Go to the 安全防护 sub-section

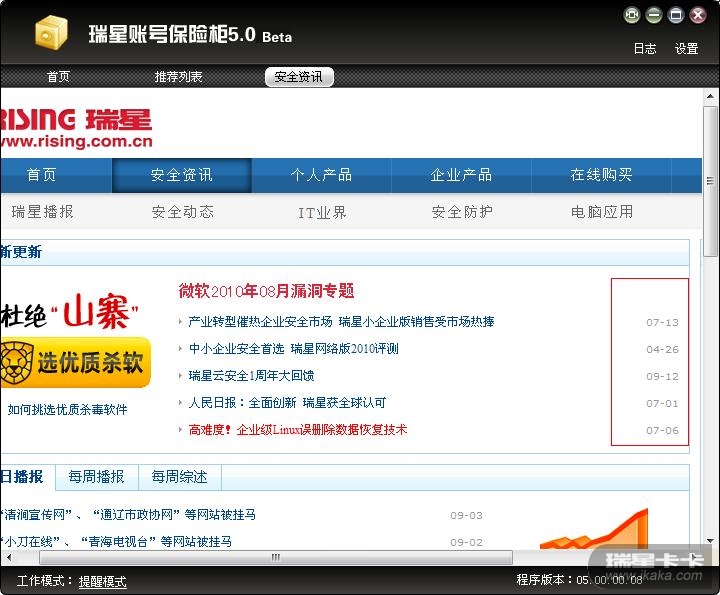(x=462, y=212)
